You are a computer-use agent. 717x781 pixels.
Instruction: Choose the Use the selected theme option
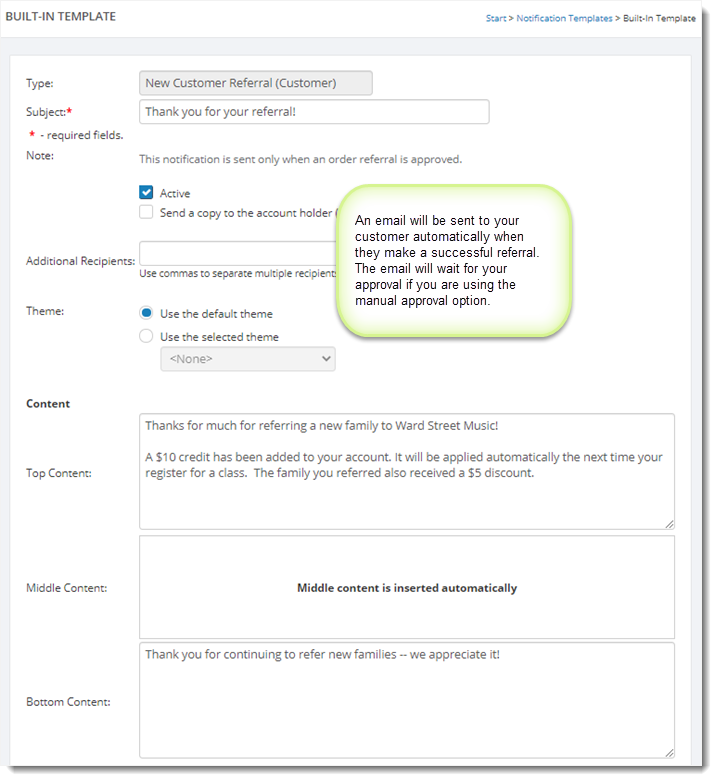pyautogui.click(x=147, y=337)
